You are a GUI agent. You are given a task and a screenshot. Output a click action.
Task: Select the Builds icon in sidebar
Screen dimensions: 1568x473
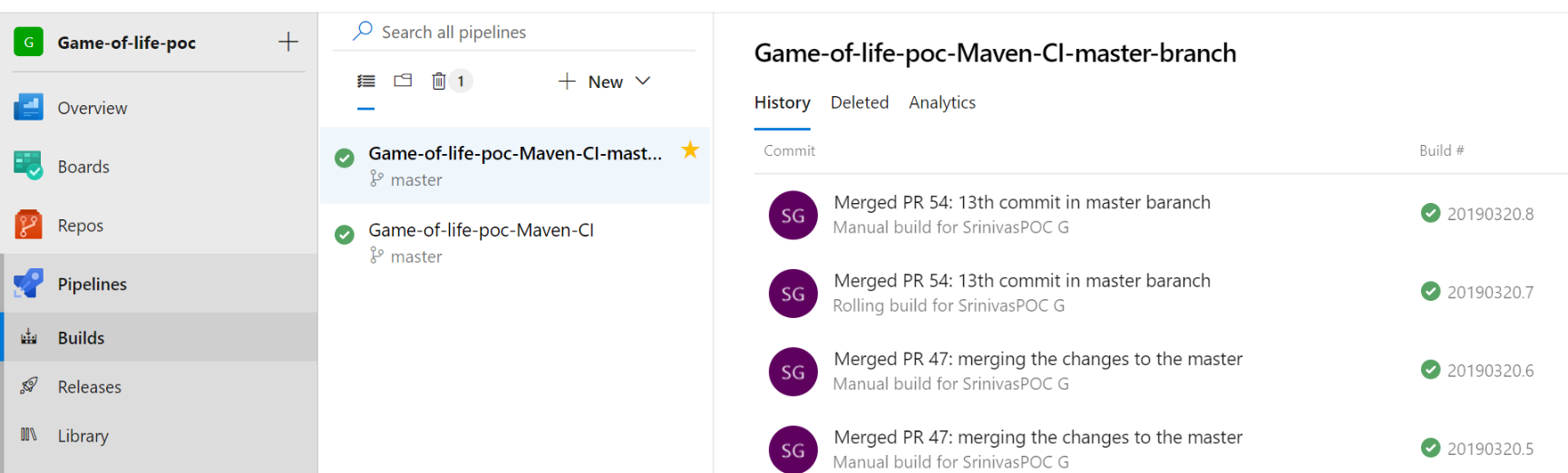[29, 337]
